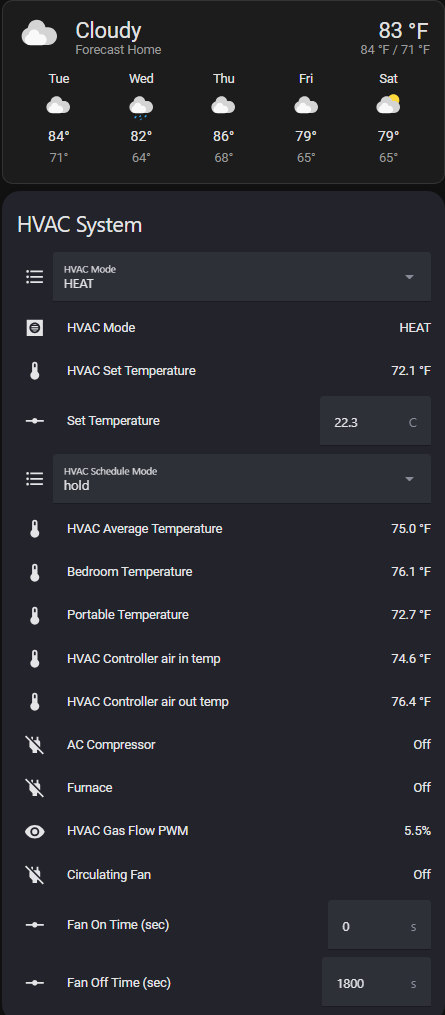Edit the Fan On Time field showing 0

click(x=379, y=925)
